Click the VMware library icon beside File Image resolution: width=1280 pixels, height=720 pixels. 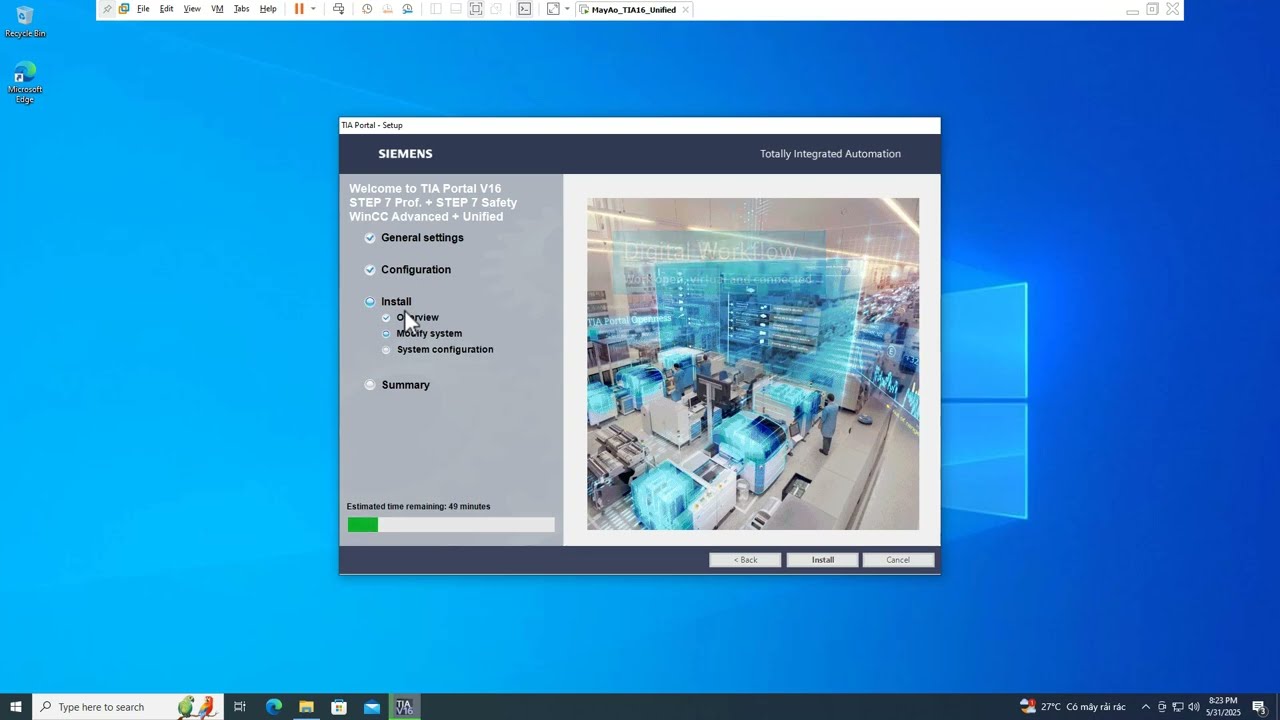124,9
